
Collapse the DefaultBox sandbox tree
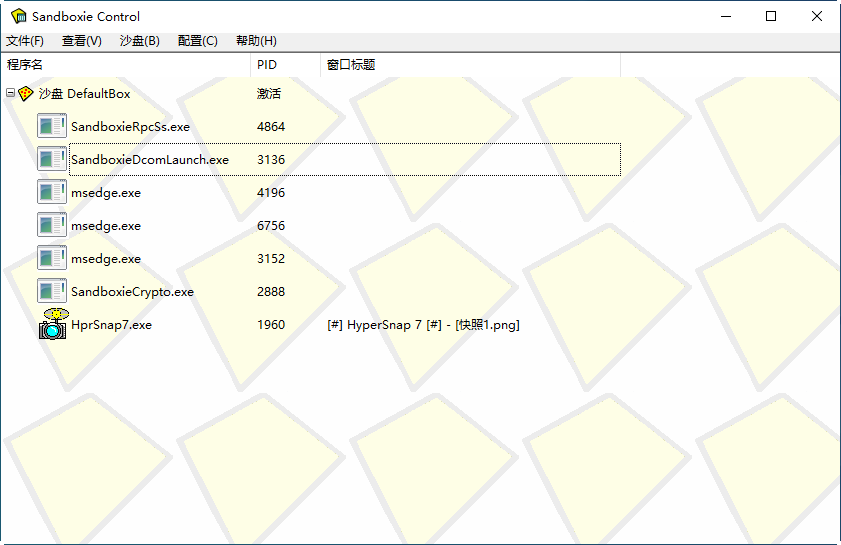tap(10, 93)
